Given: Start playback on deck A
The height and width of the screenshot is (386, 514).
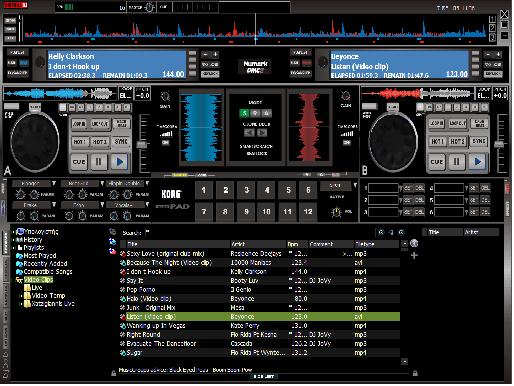Looking at the screenshot, I should 120,162.
